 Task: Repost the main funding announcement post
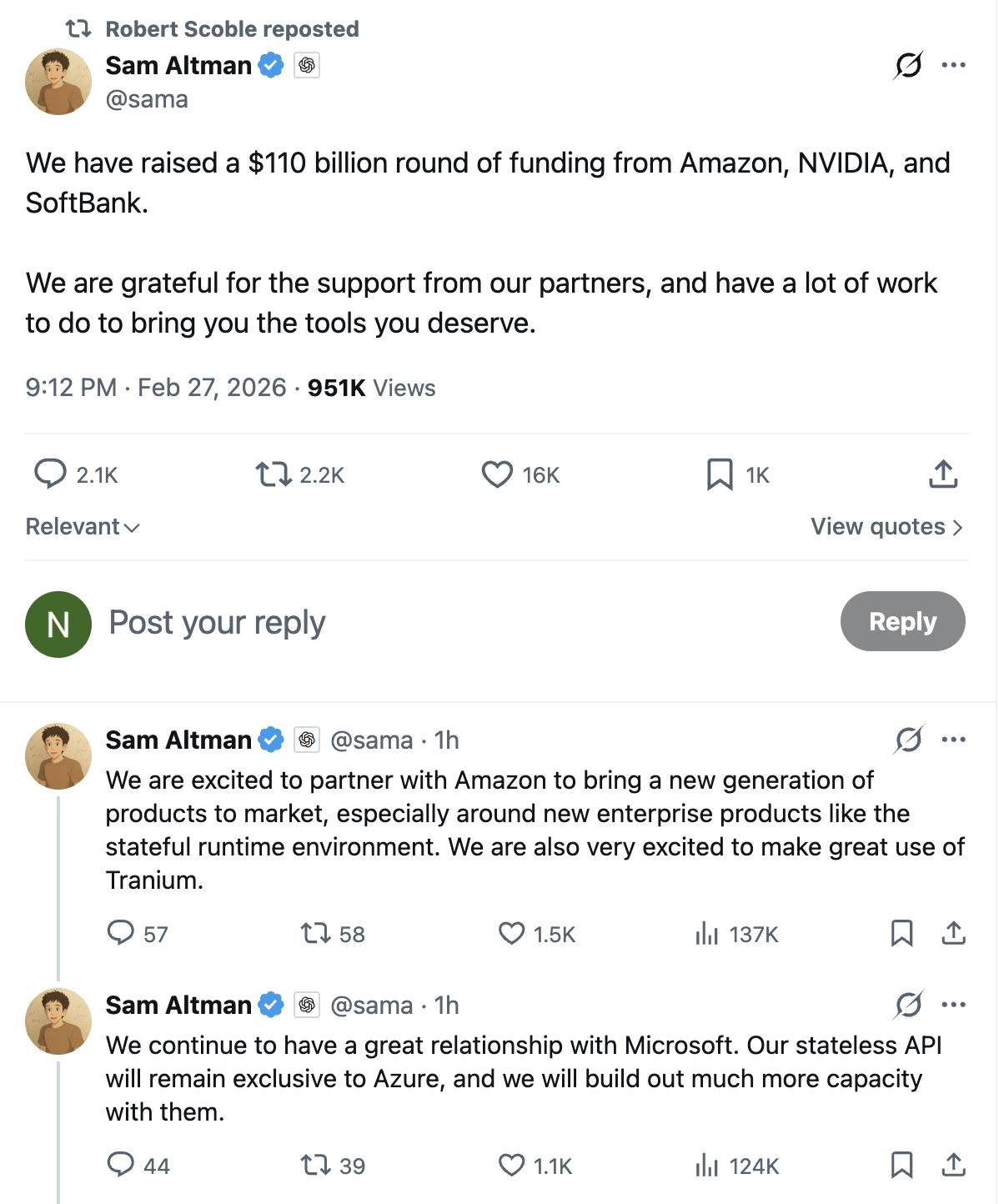(273, 474)
